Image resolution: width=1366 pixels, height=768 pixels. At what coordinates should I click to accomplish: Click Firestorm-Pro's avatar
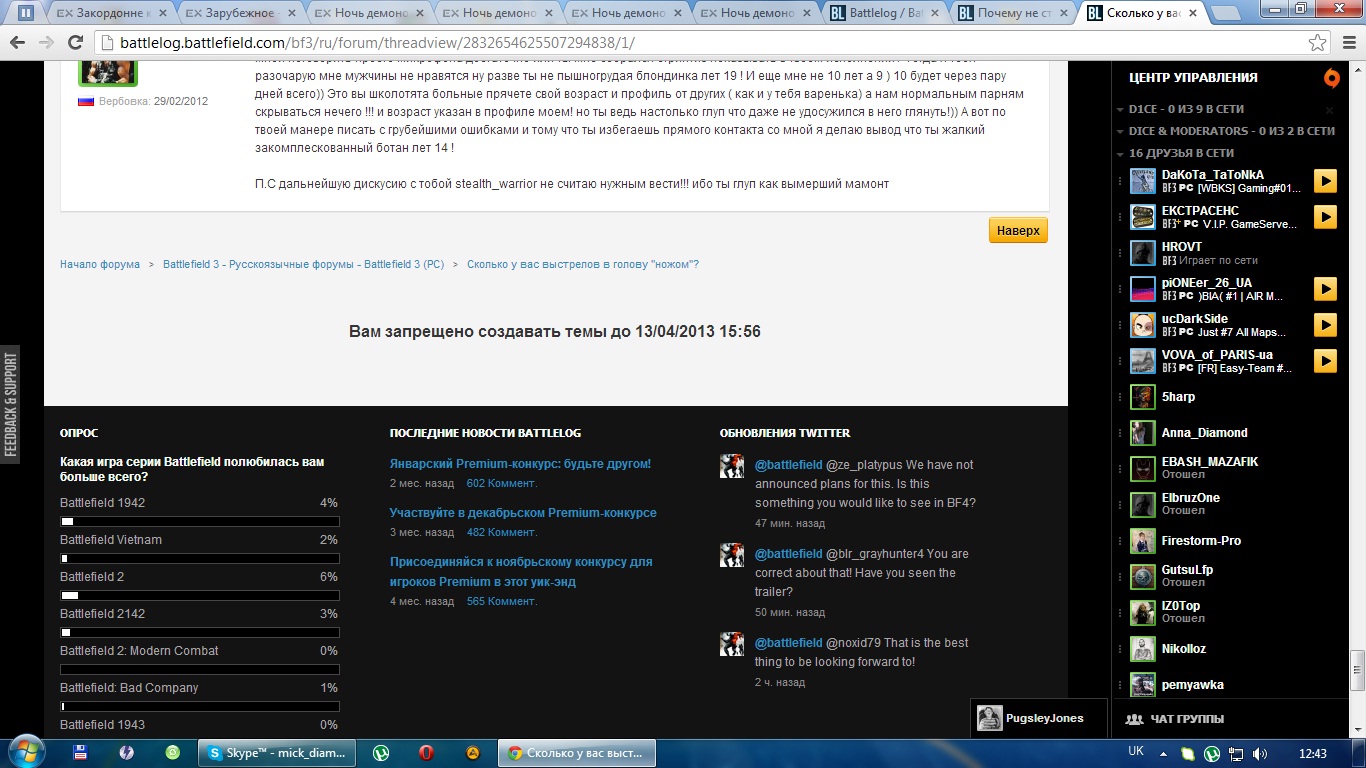coord(1143,541)
